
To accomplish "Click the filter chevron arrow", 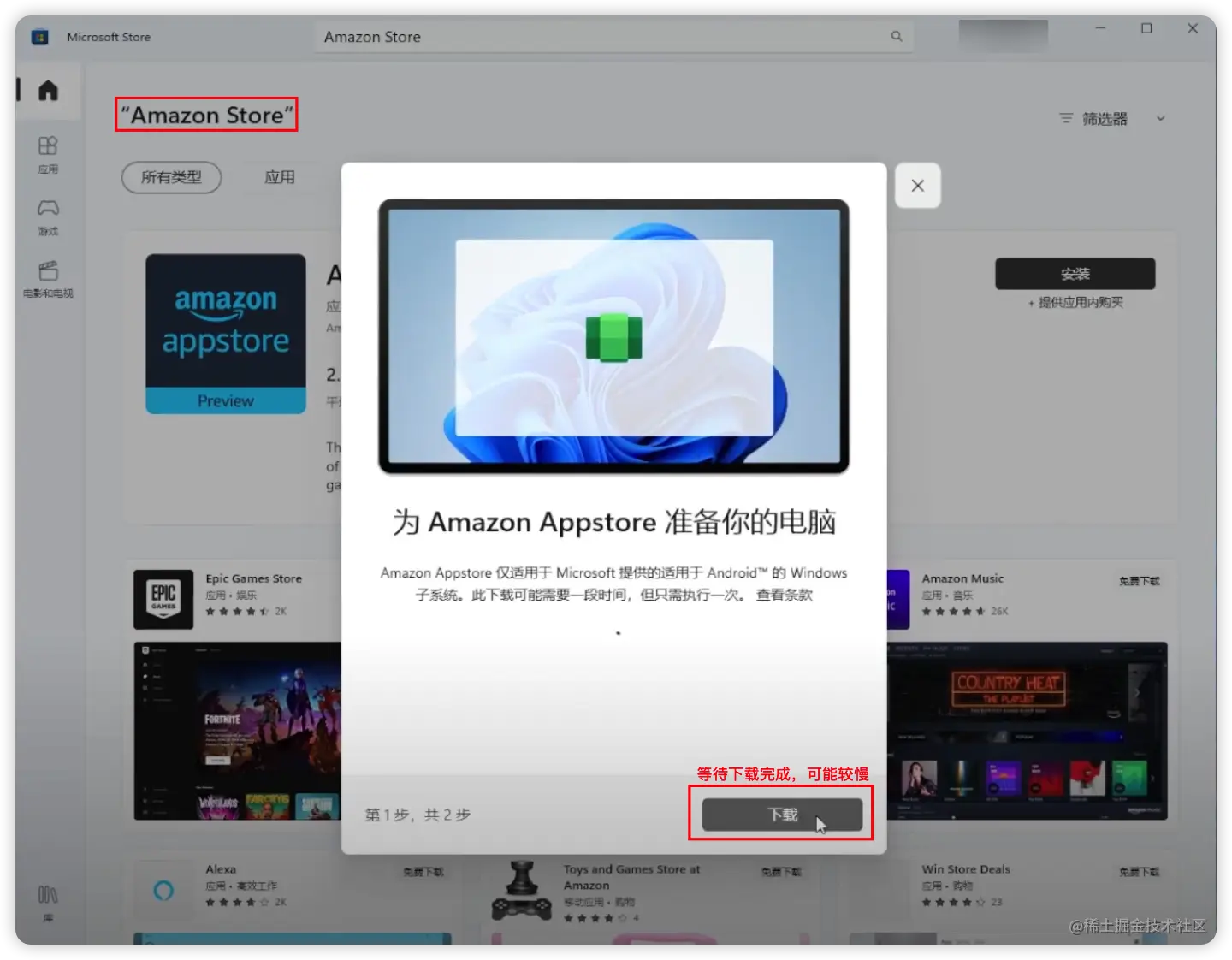I will pos(1161,119).
